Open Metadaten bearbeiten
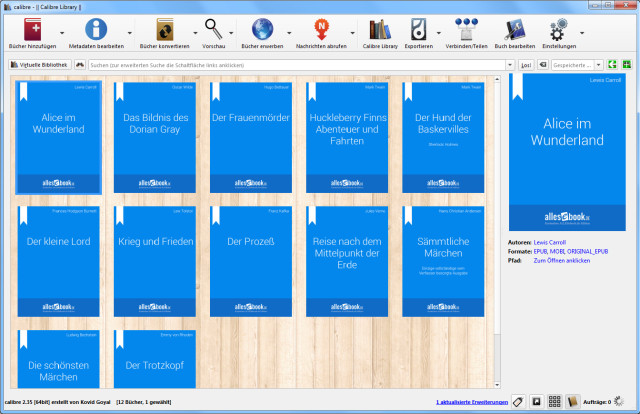Screen dimensions: 640x414 coord(96,28)
